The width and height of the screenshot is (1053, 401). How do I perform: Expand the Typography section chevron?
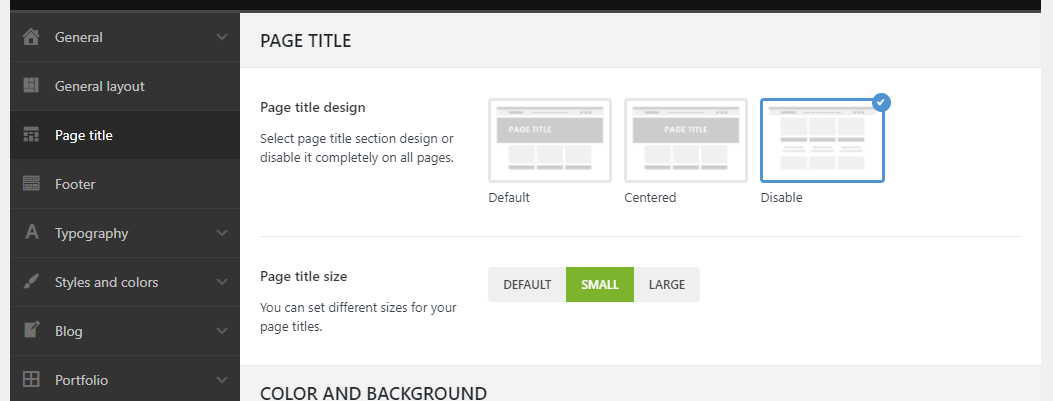click(222, 233)
